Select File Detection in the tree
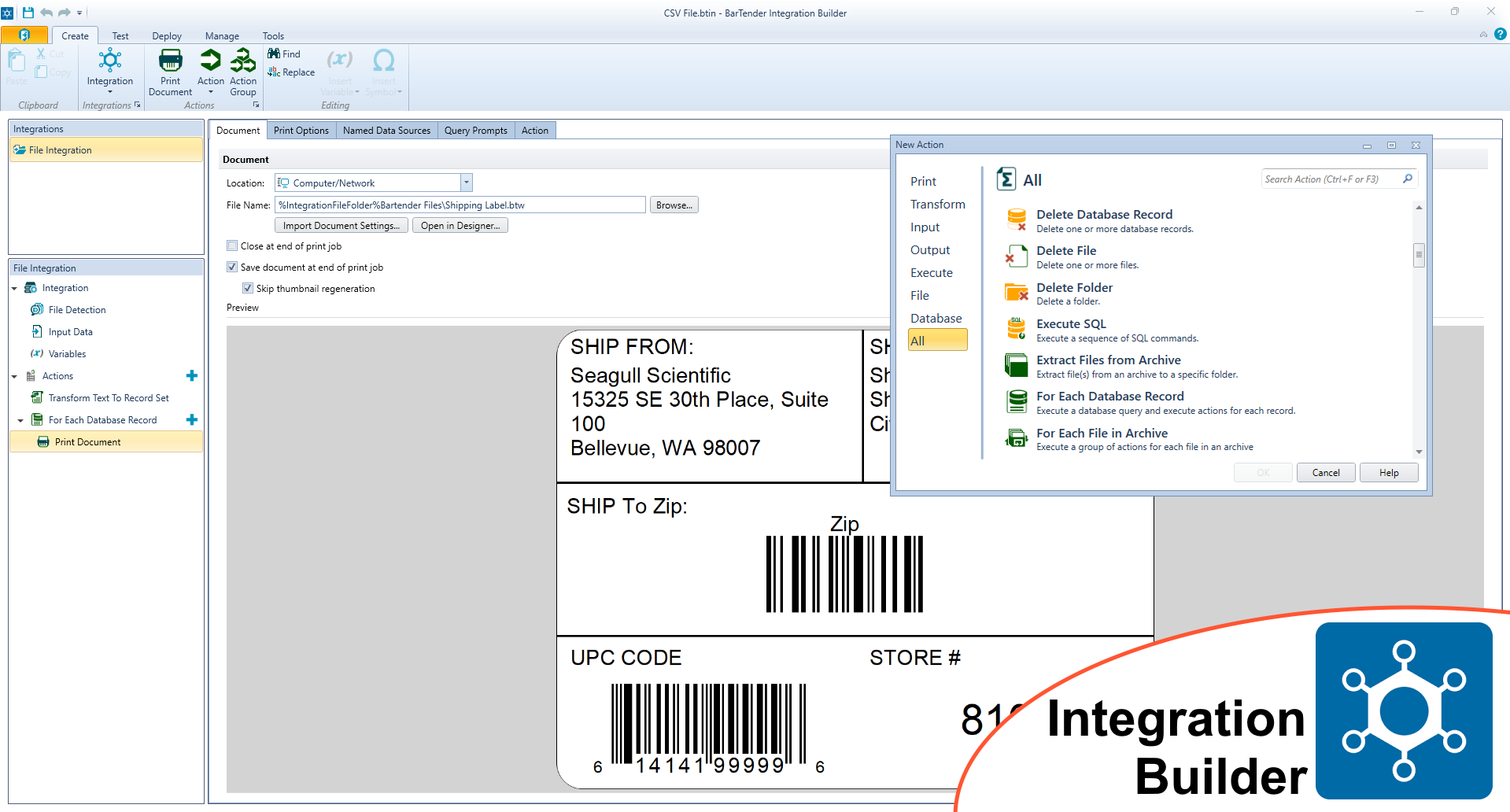This screenshot has height=812, width=1510. point(76,309)
